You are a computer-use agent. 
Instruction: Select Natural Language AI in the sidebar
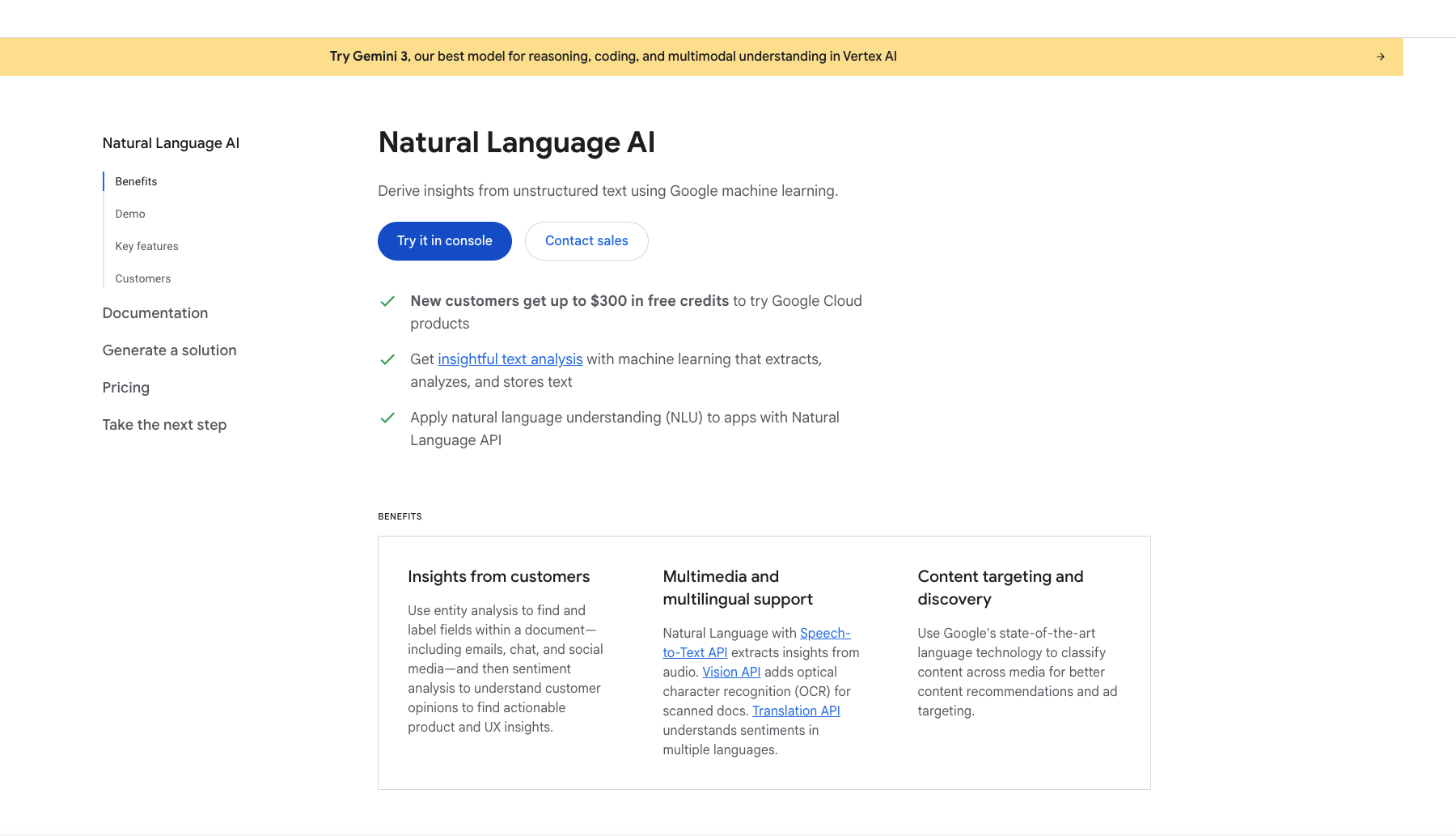click(x=171, y=143)
